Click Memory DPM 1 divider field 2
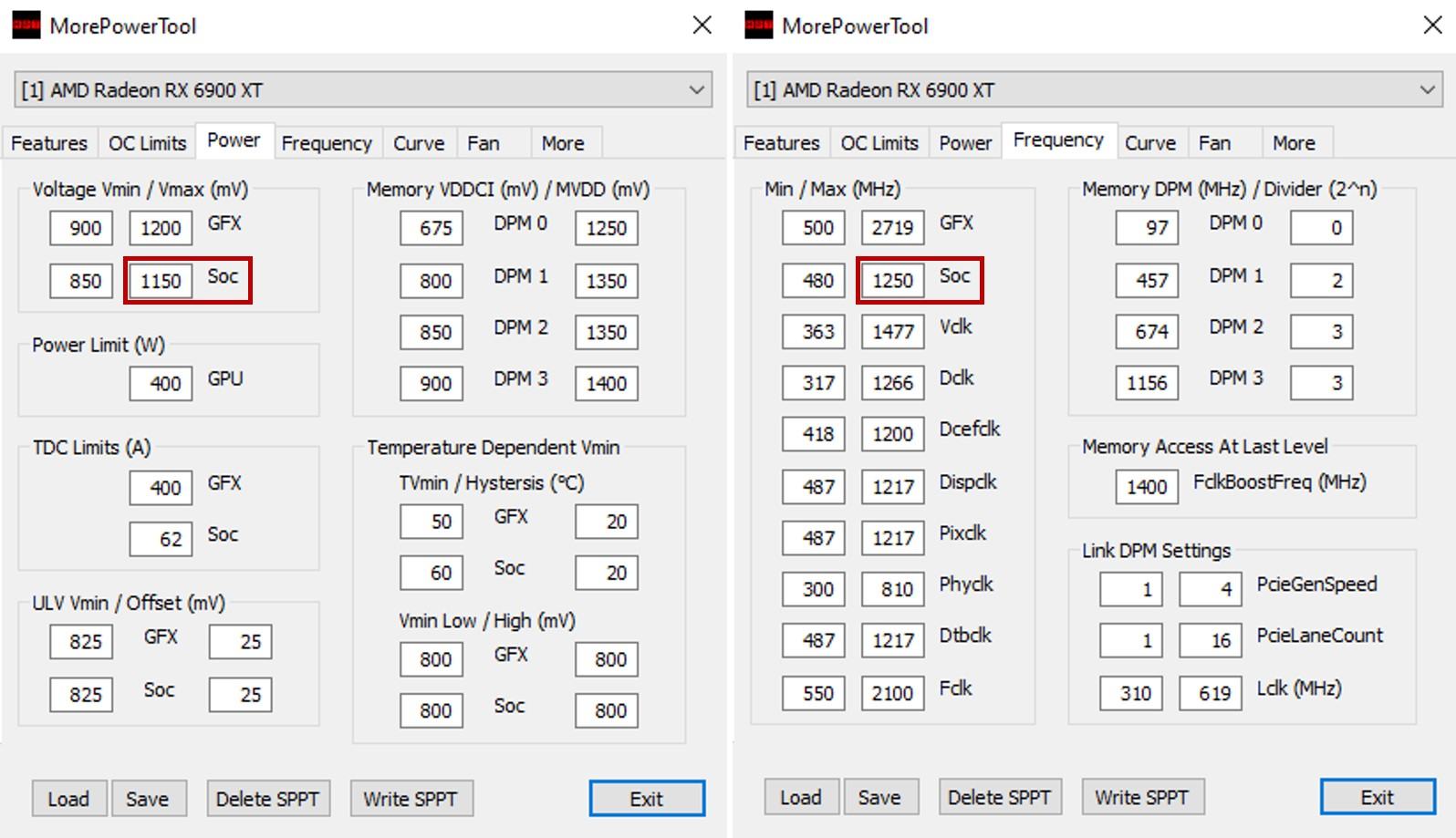1456x838 pixels. (1322, 281)
